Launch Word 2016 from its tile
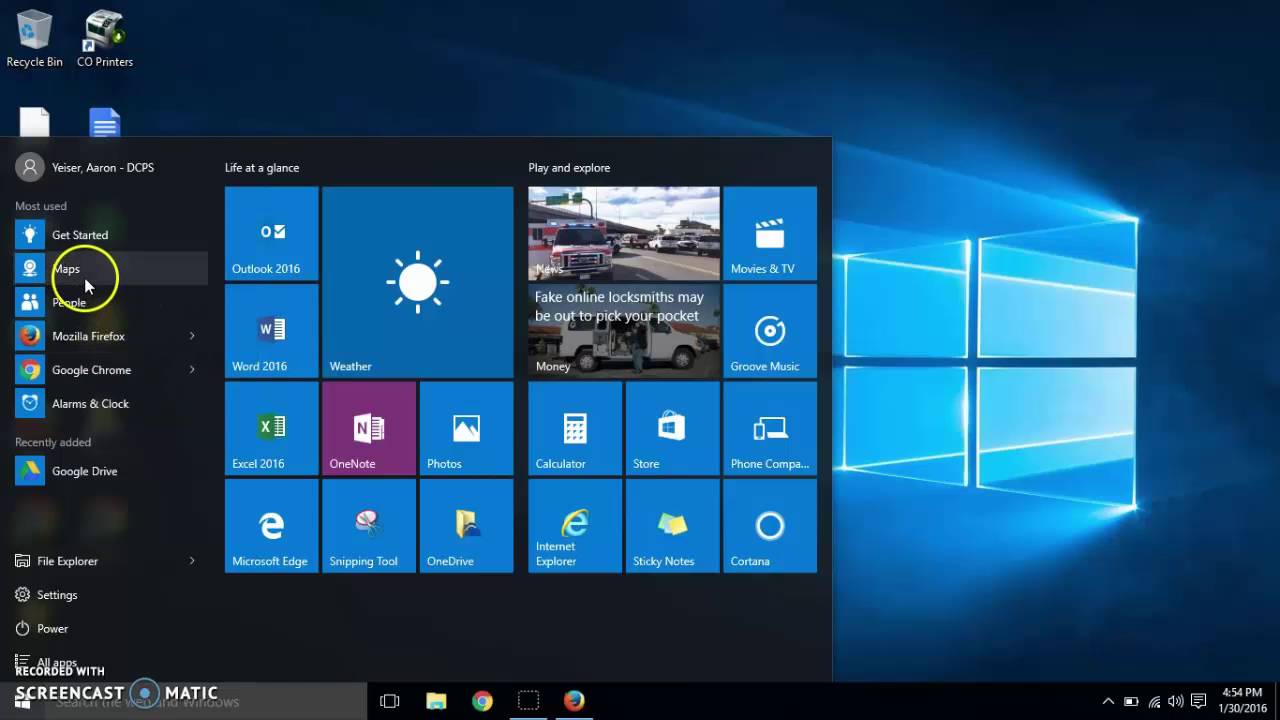This screenshot has width=1280, height=720. click(272, 331)
